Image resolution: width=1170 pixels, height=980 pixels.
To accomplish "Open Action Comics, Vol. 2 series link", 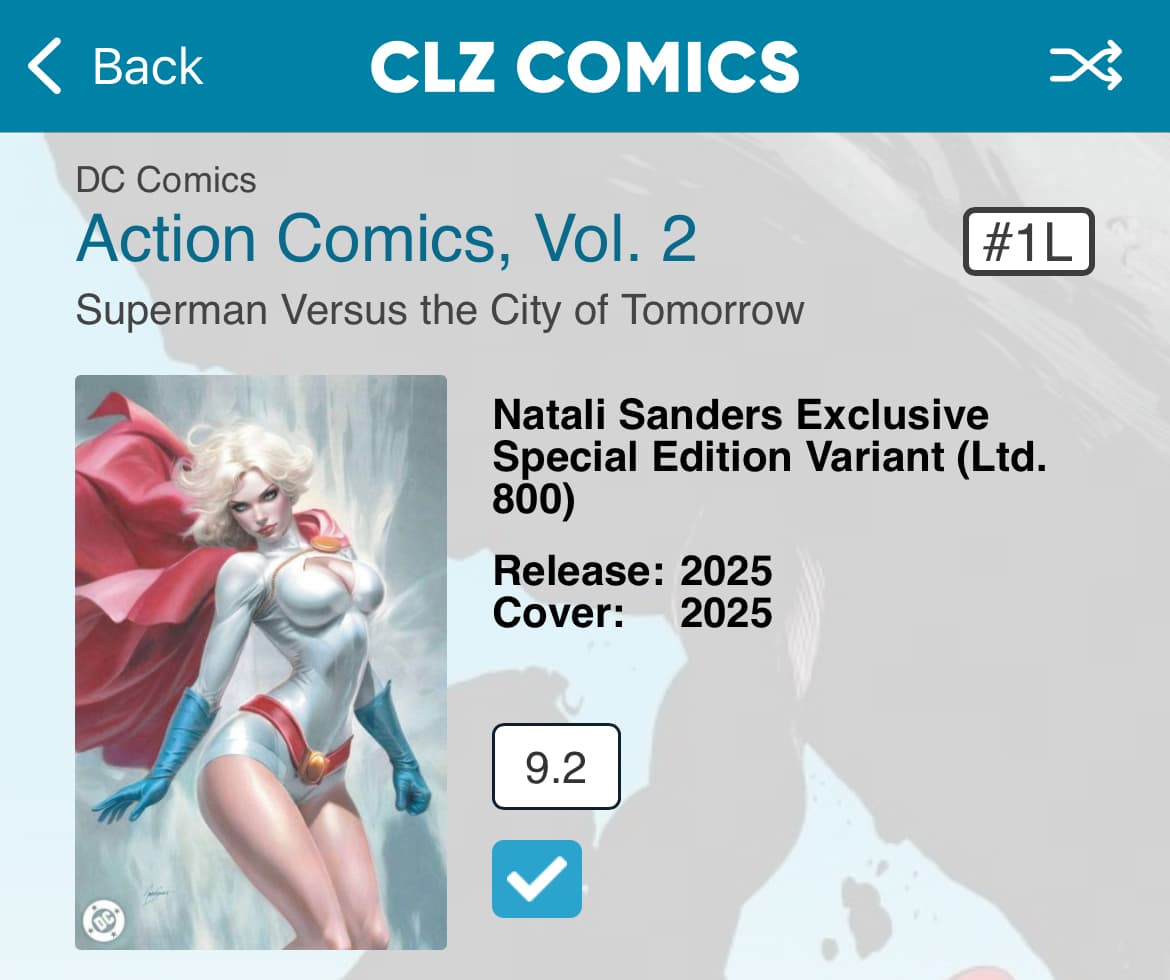I will [387, 238].
